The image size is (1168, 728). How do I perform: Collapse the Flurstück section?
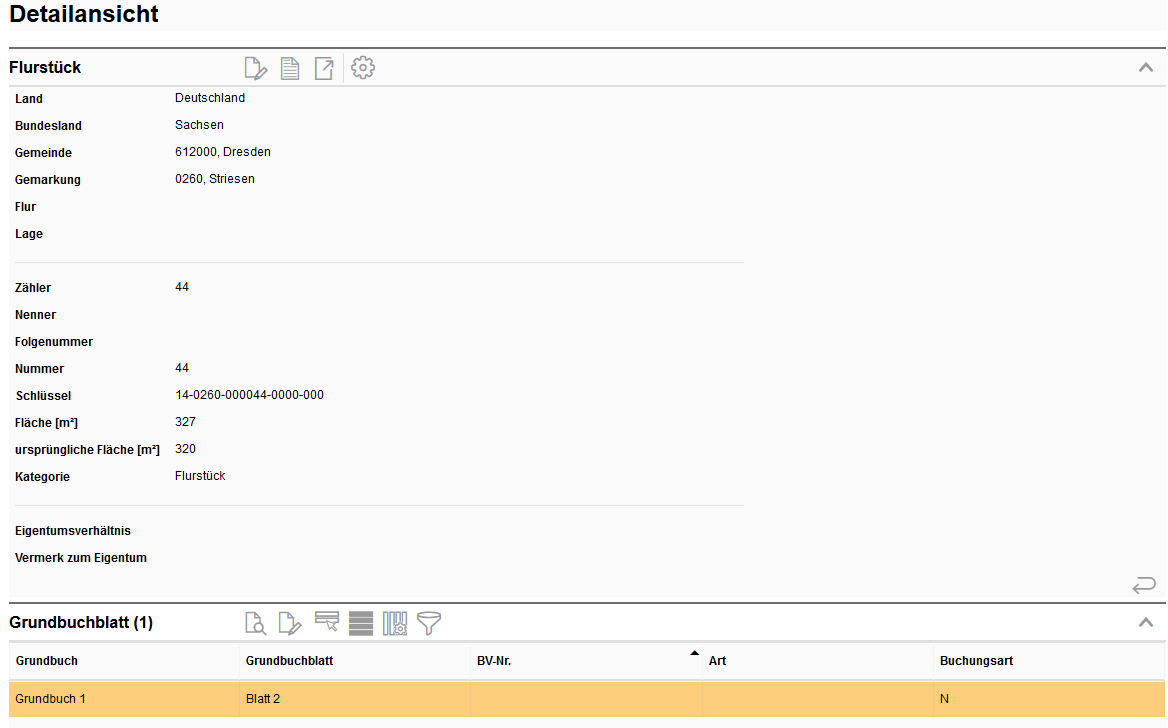point(1146,68)
